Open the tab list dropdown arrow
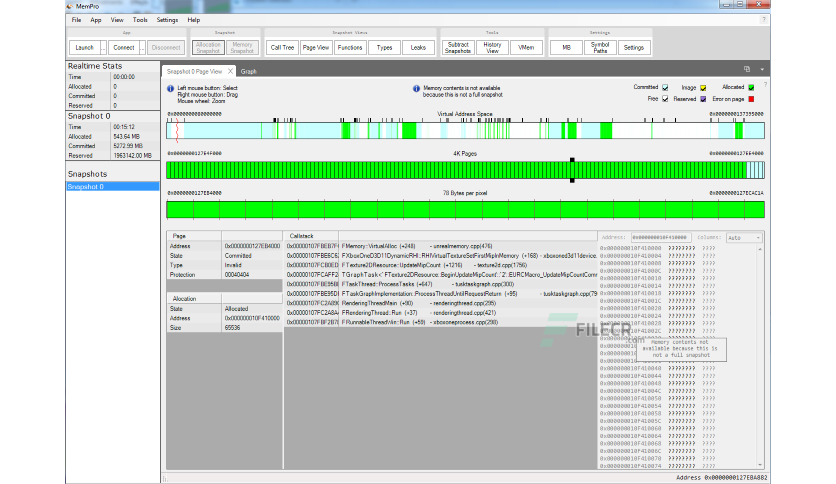The height and width of the screenshot is (484, 836). point(762,69)
